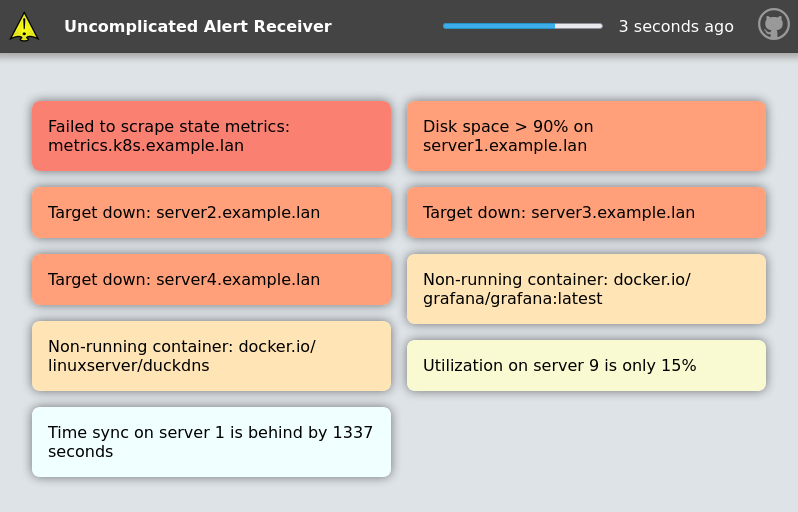Select the Non-running container duckdns alert
Image resolution: width=798 pixels, height=512 pixels.
click(211, 356)
